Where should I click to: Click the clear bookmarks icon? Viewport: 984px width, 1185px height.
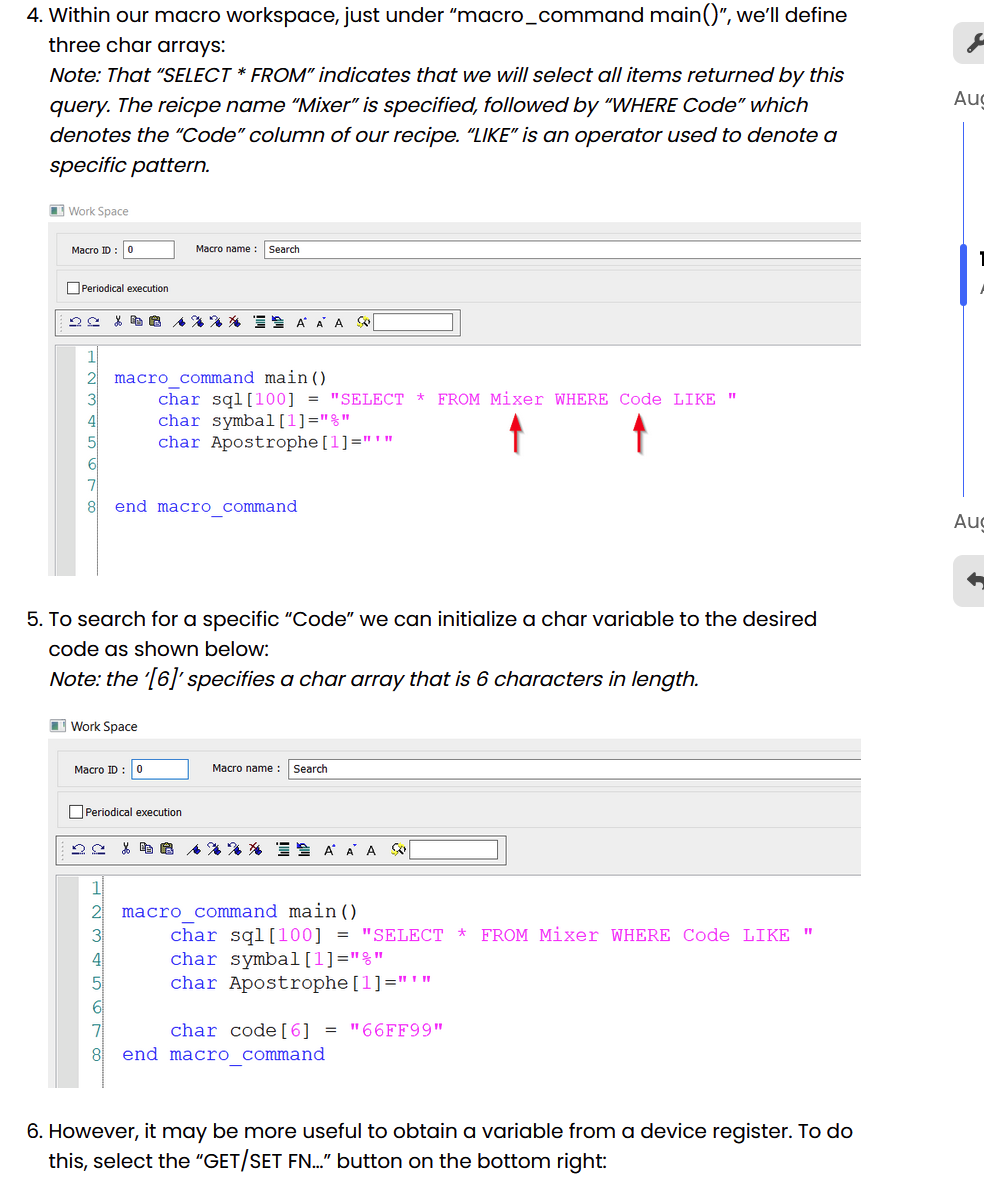(234, 321)
